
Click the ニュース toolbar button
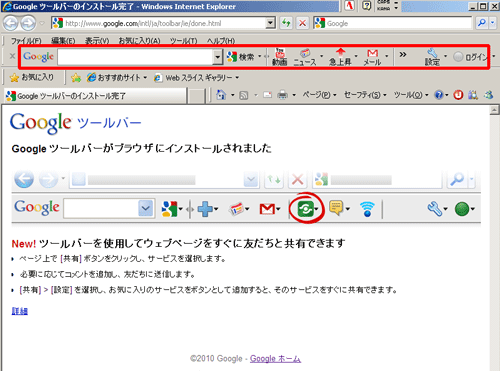[x=305, y=57]
